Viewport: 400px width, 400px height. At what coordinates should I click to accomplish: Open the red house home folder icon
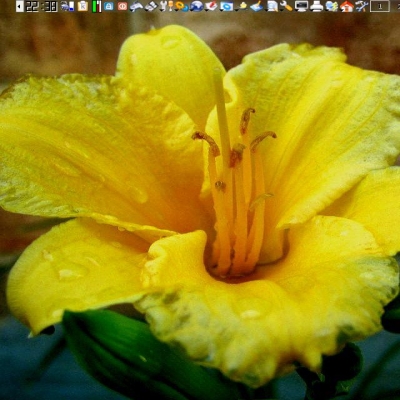pos(347,6)
